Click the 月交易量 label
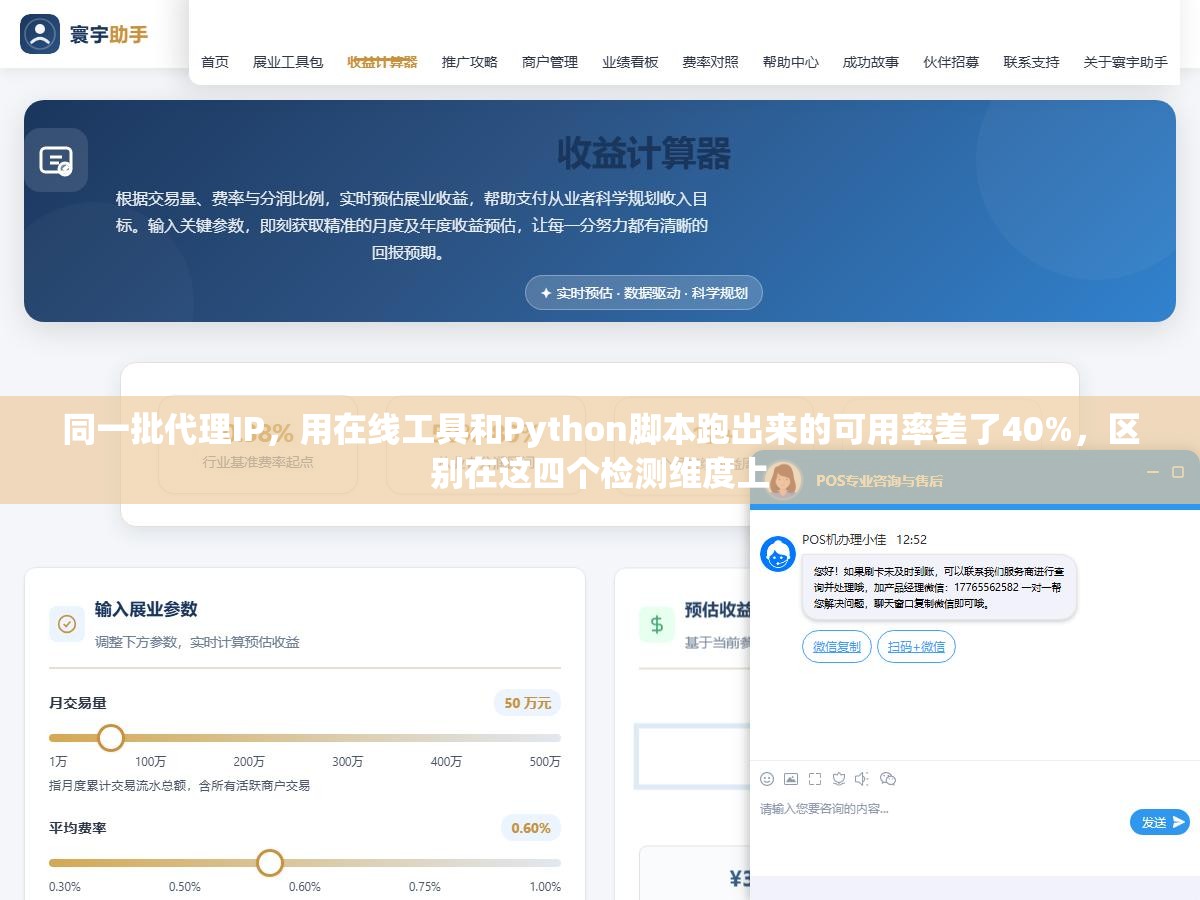The width and height of the screenshot is (1200, 900). pos(78,703)
